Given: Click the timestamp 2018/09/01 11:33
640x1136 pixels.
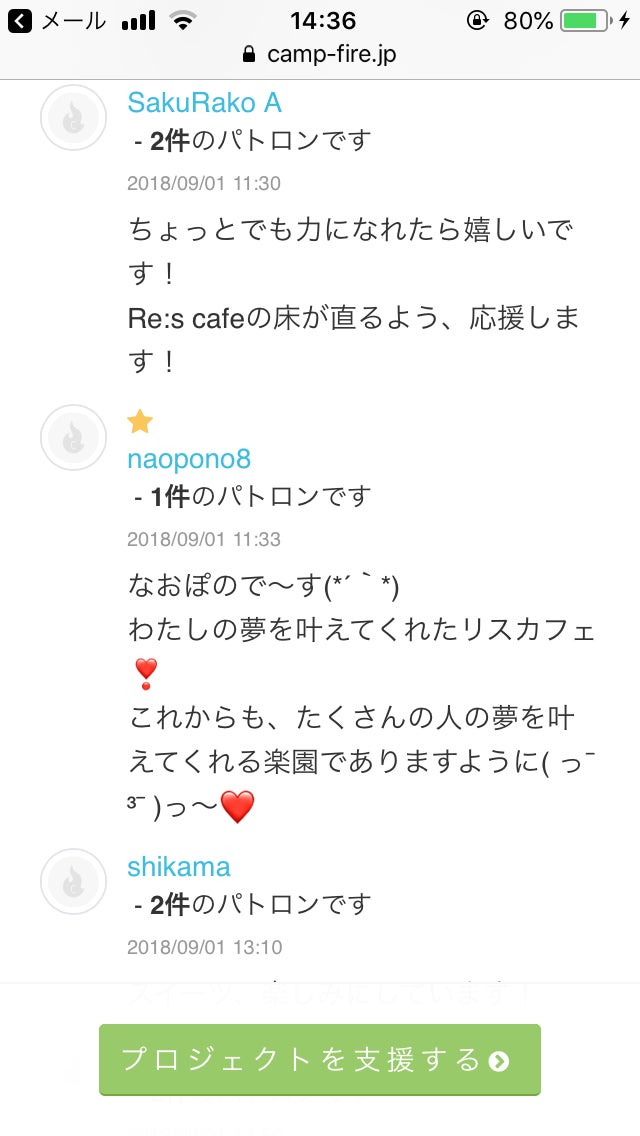Looking at the screenshot, I should tap(204, 540).
